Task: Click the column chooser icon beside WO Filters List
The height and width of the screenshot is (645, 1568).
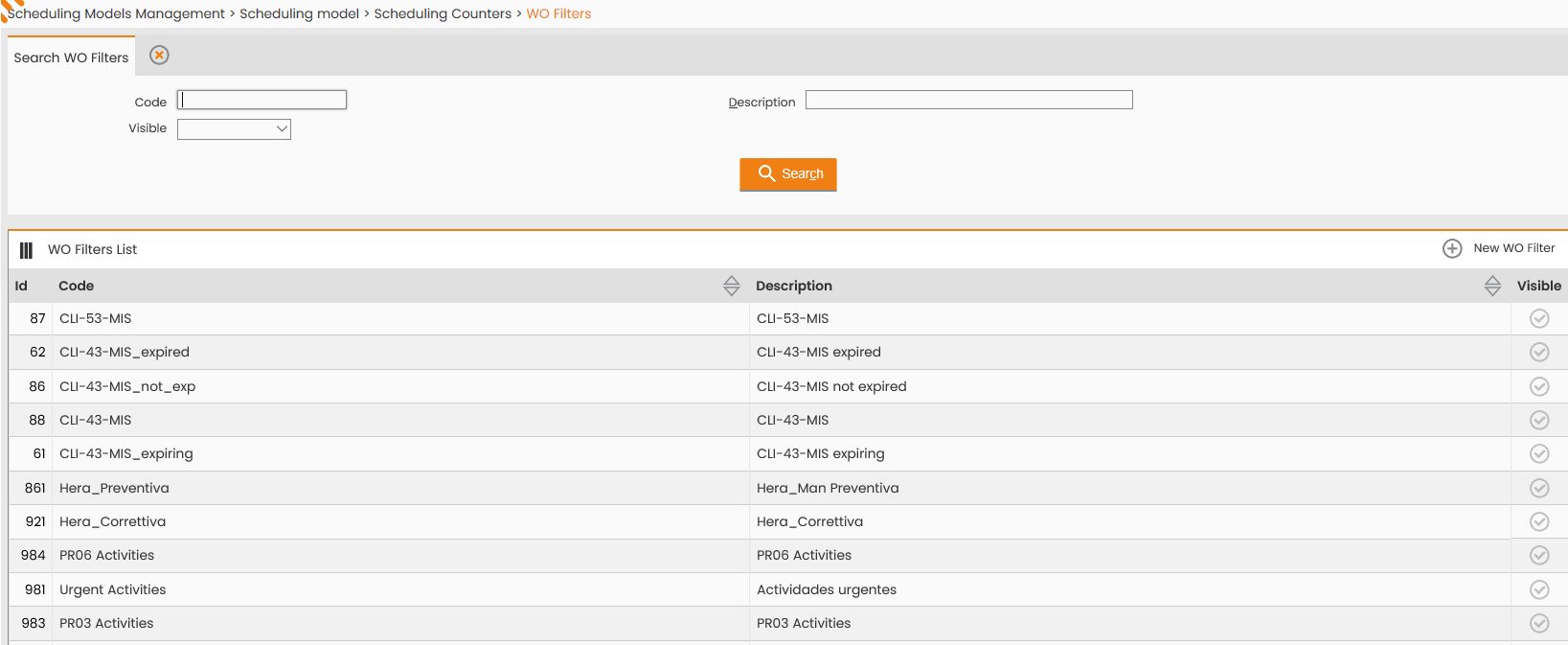Action: (26, 250)
